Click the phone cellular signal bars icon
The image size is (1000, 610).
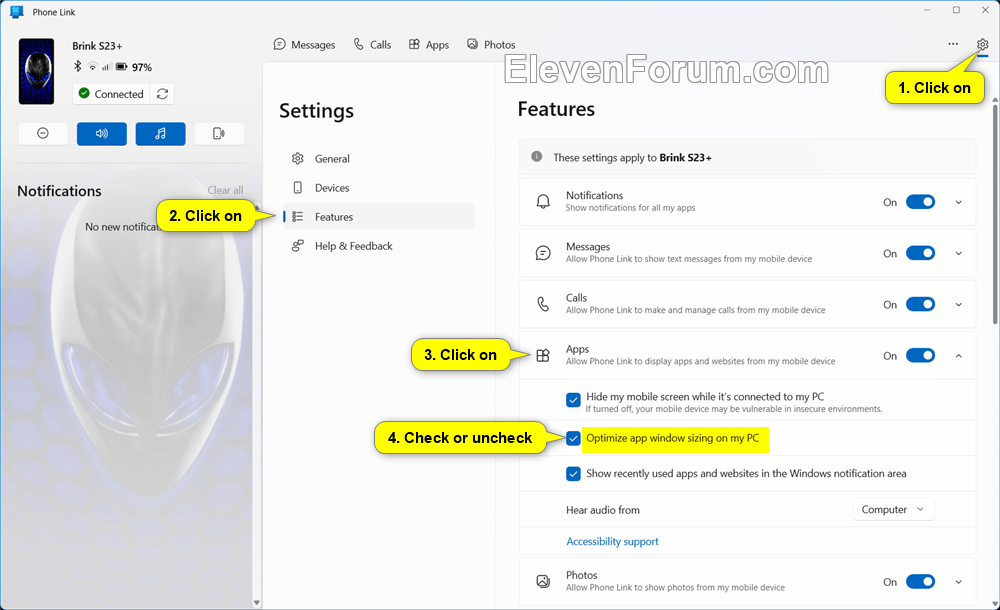[106, 66]
